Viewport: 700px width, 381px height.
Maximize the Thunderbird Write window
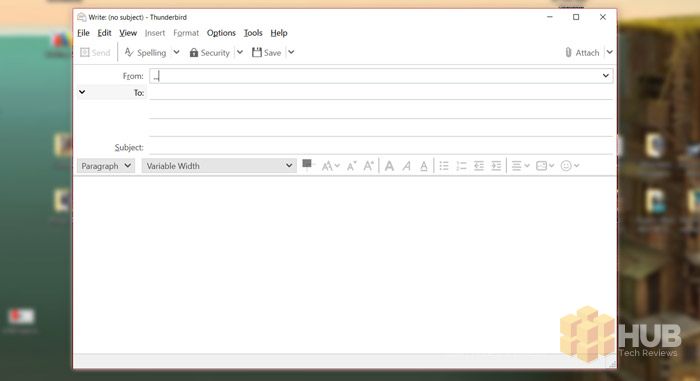[576, 17]
